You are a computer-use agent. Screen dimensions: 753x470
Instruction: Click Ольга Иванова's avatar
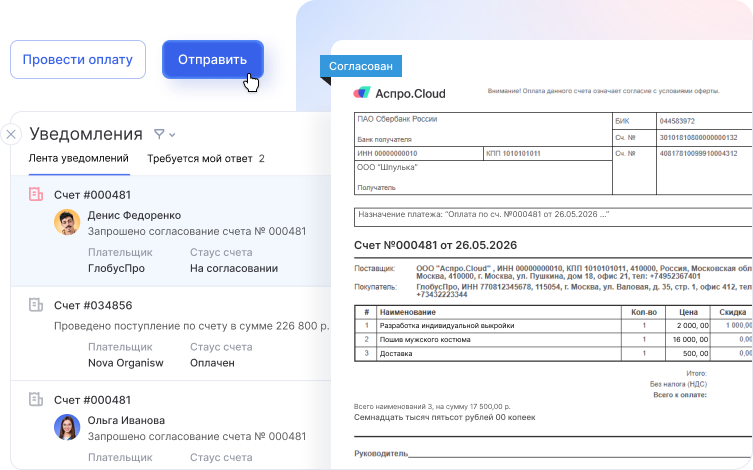[67, 428]
